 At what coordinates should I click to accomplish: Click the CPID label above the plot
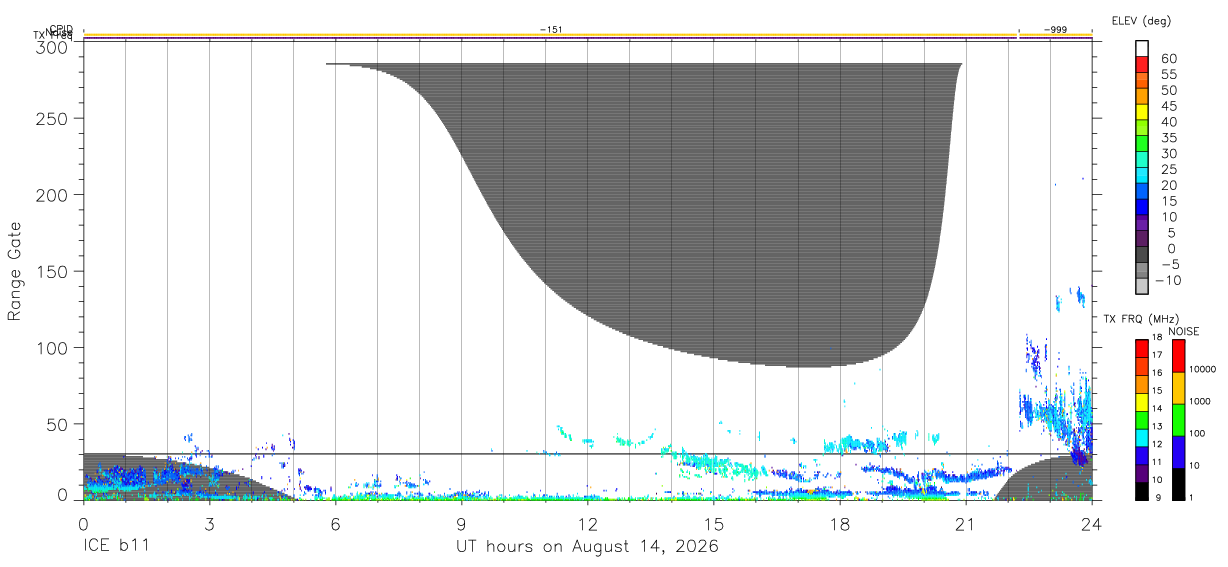61,29
